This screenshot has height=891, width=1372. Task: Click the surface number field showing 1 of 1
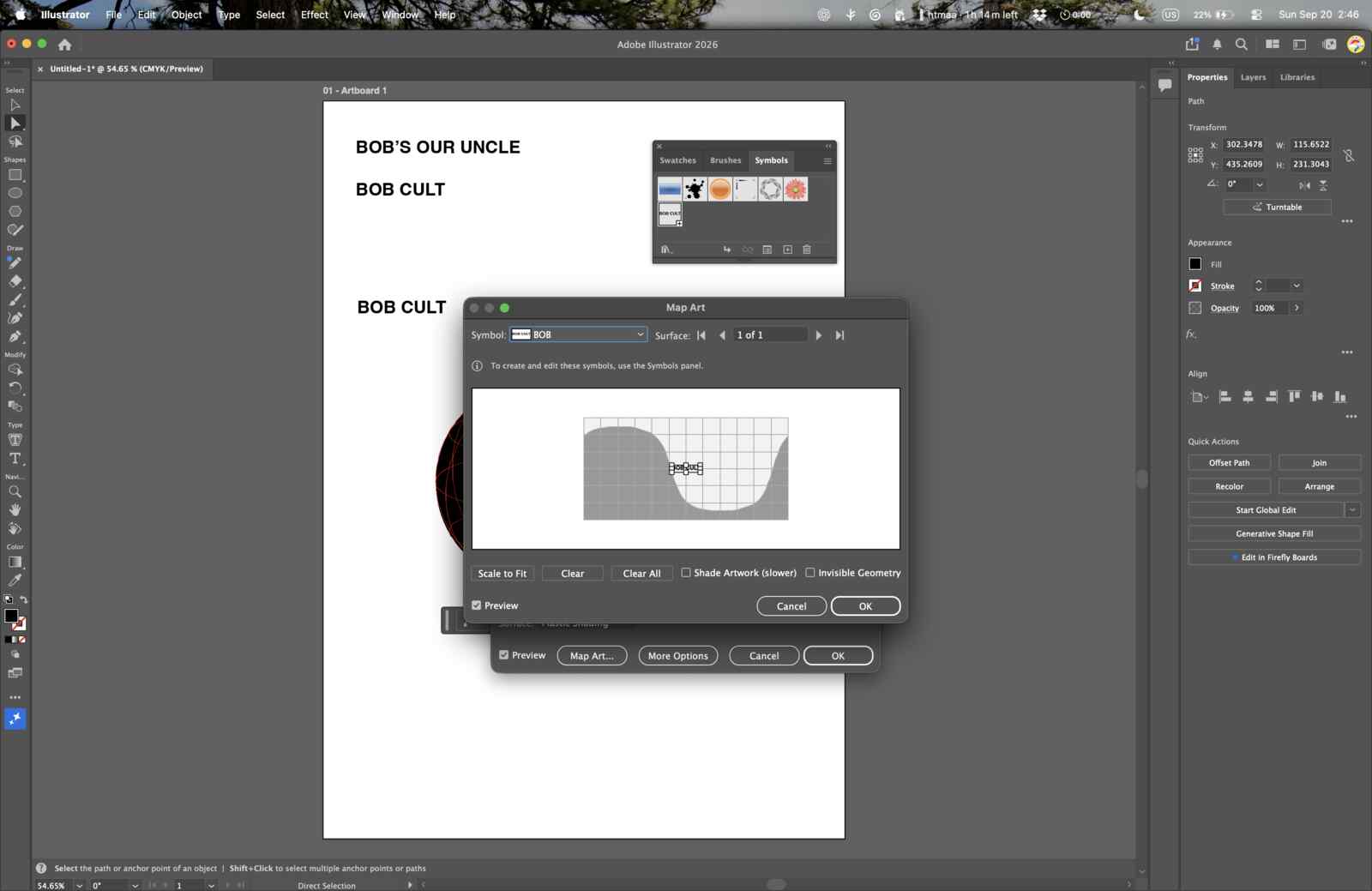click(x=770, y=335)
